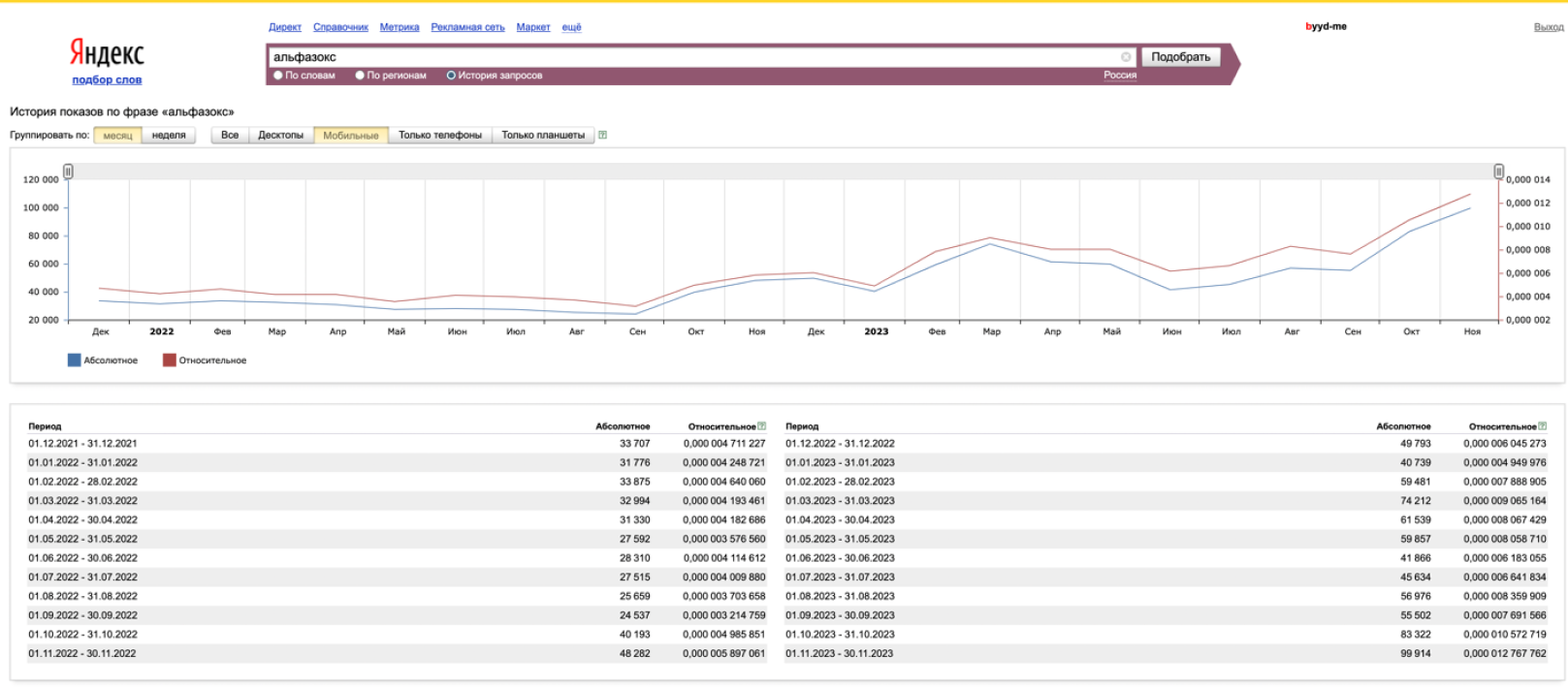Click the 2023 label on chart axis

pos(877,331)
